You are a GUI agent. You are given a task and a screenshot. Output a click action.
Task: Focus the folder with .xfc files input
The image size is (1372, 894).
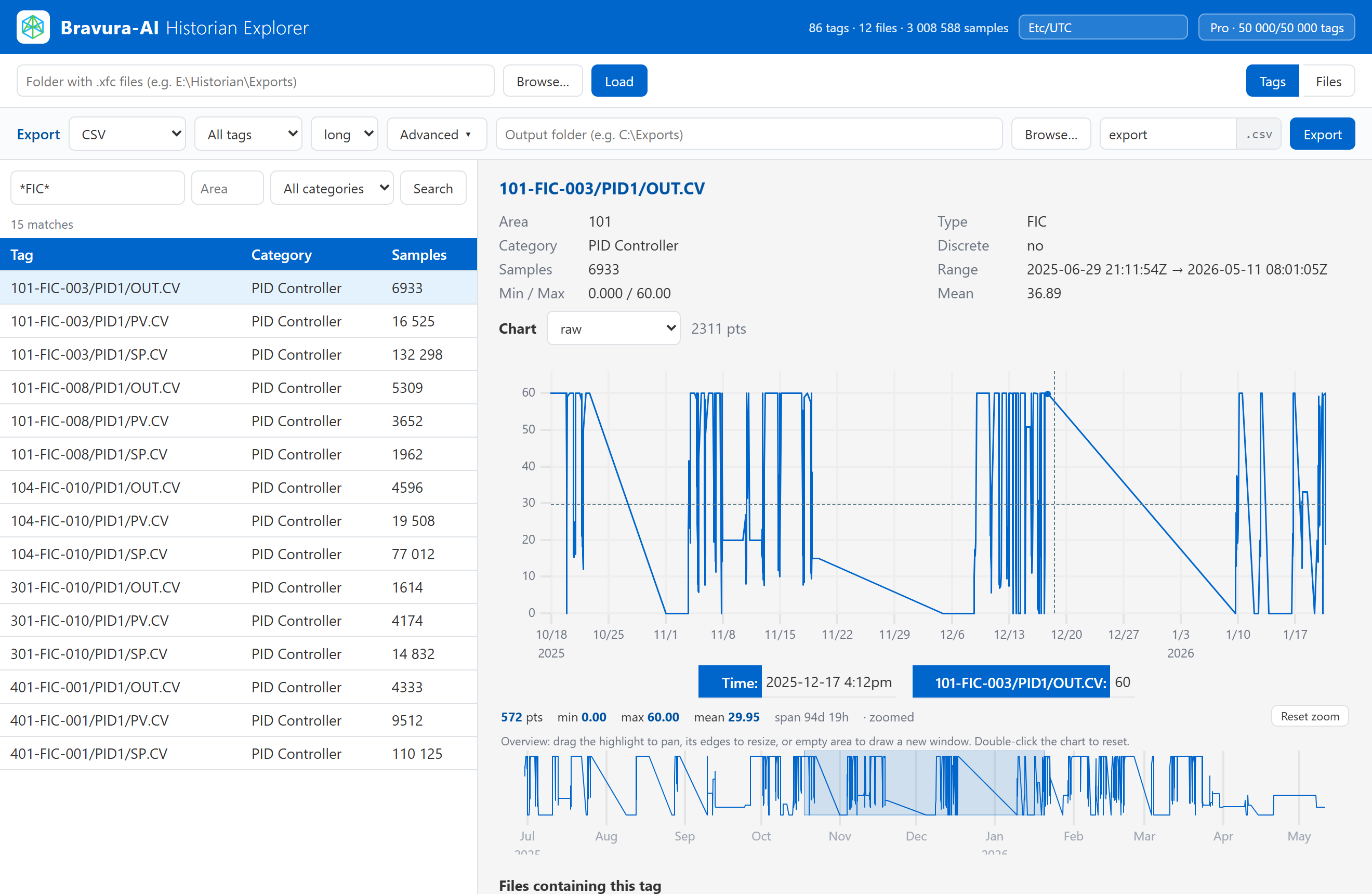point(255,81)
